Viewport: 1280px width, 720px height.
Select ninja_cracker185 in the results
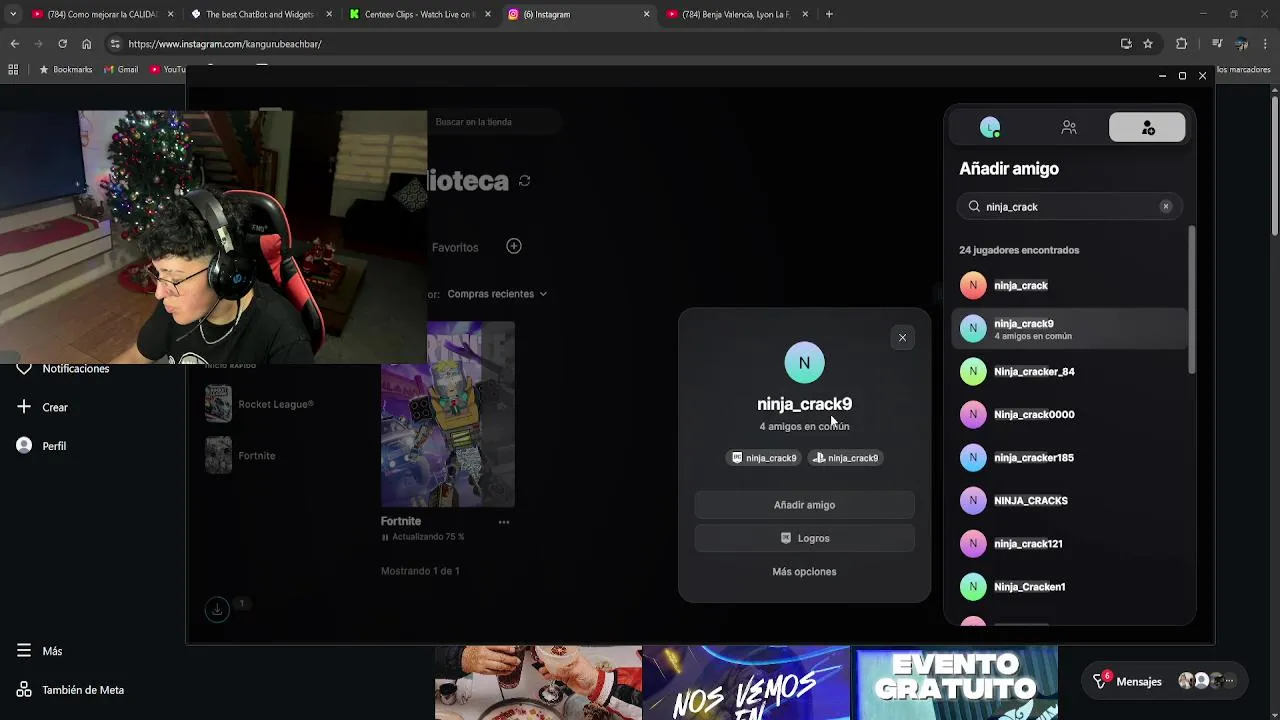[1070, 457]
